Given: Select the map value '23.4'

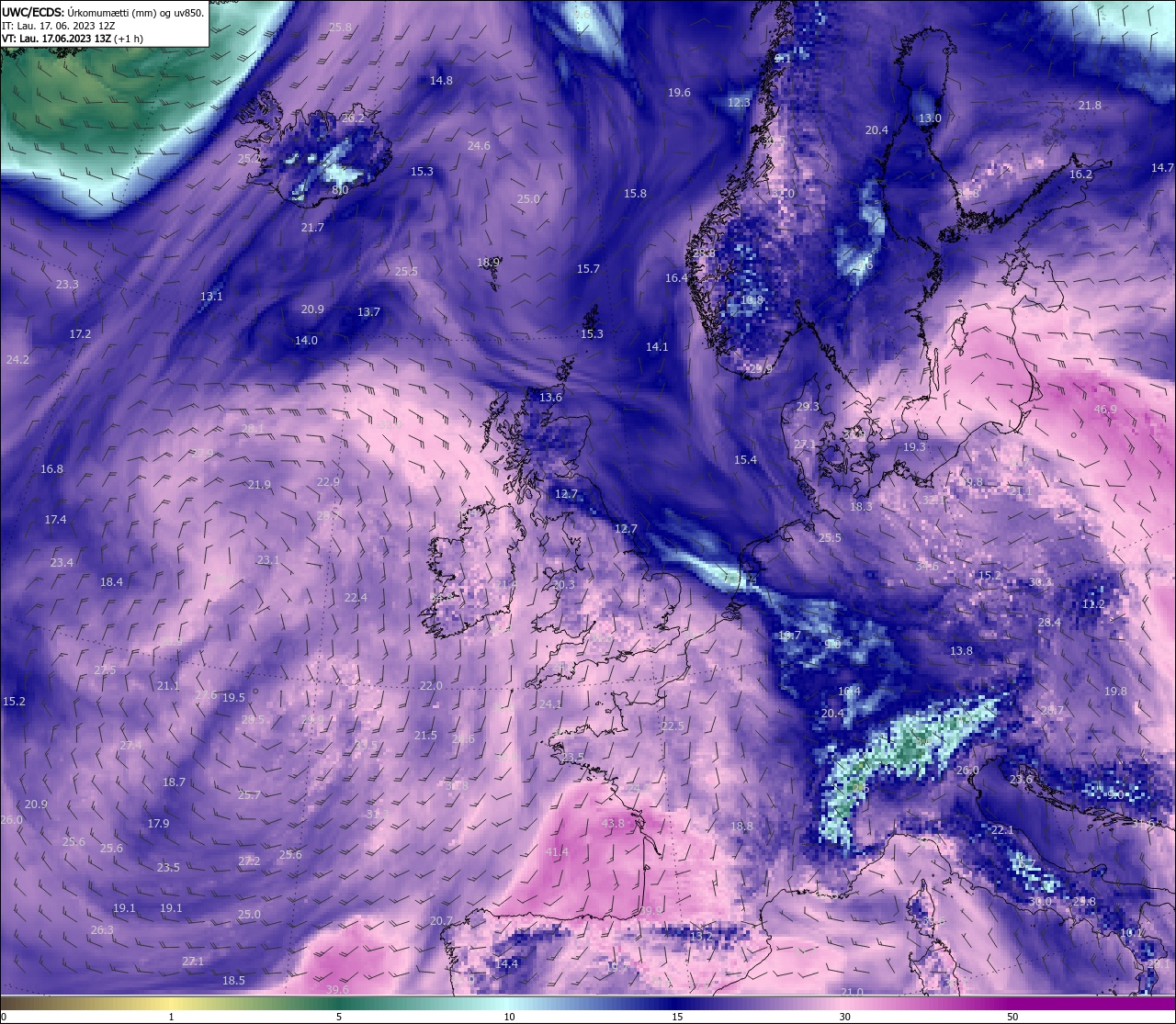Looking at the screenshot, I should point(62,563).
